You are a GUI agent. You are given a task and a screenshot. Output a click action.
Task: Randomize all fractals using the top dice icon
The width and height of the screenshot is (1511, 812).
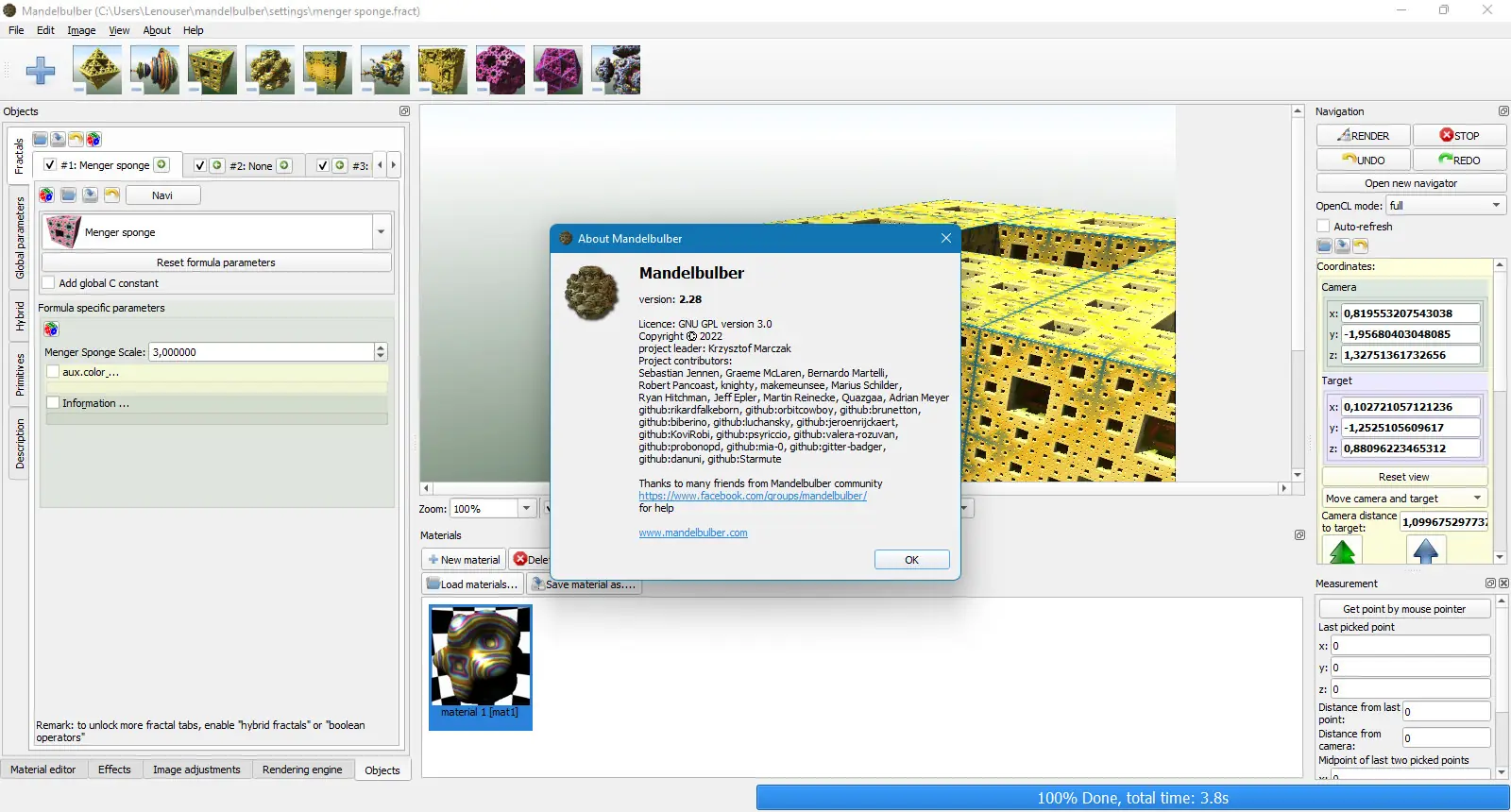point(93,140)
